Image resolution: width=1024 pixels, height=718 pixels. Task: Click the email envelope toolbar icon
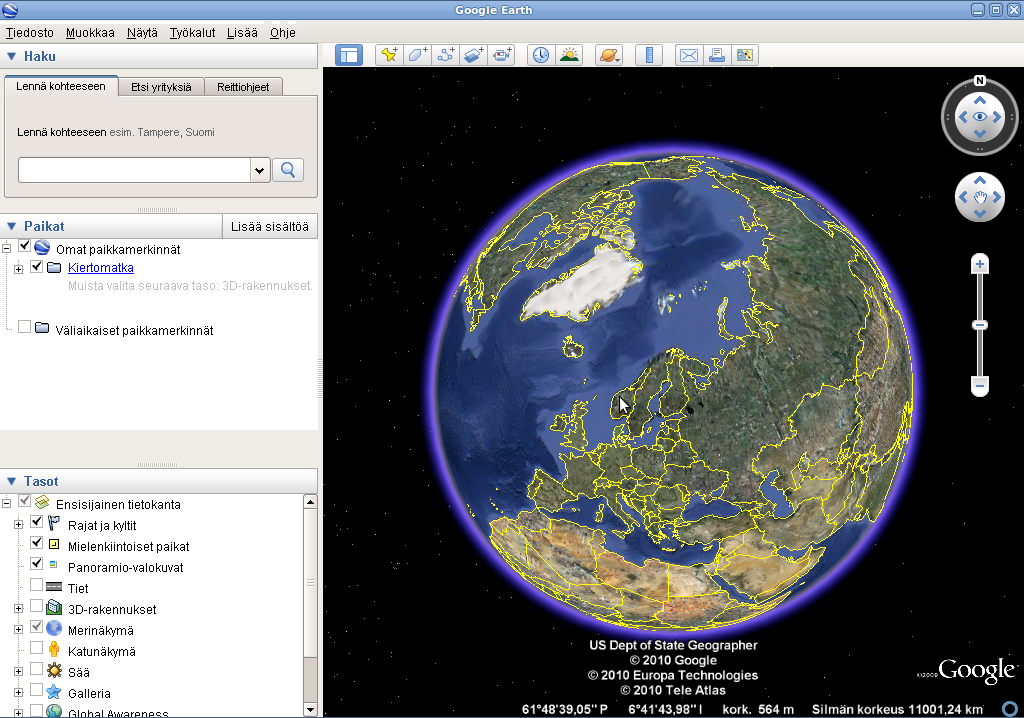688,55
